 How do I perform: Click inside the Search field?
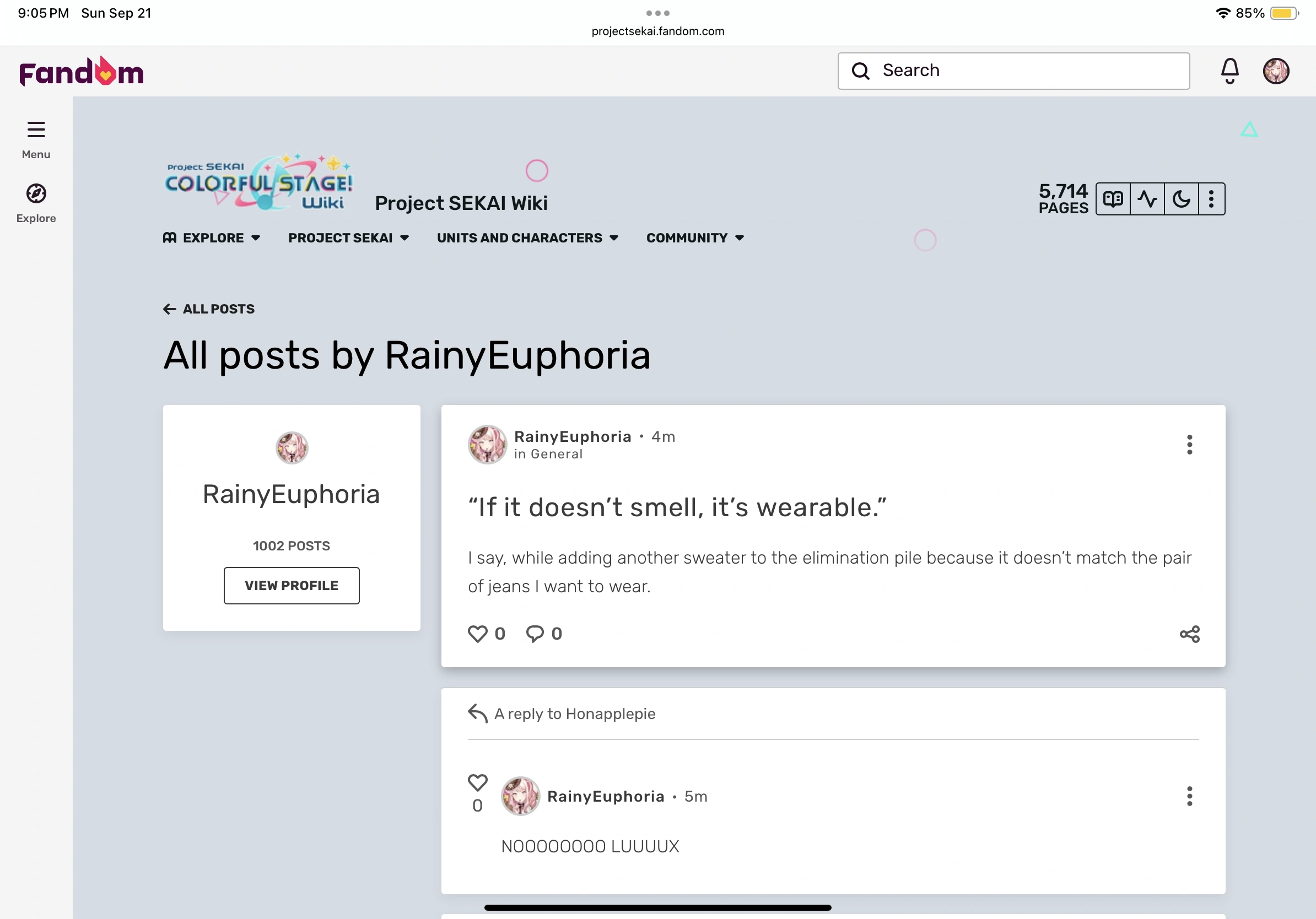(1012, 71)
